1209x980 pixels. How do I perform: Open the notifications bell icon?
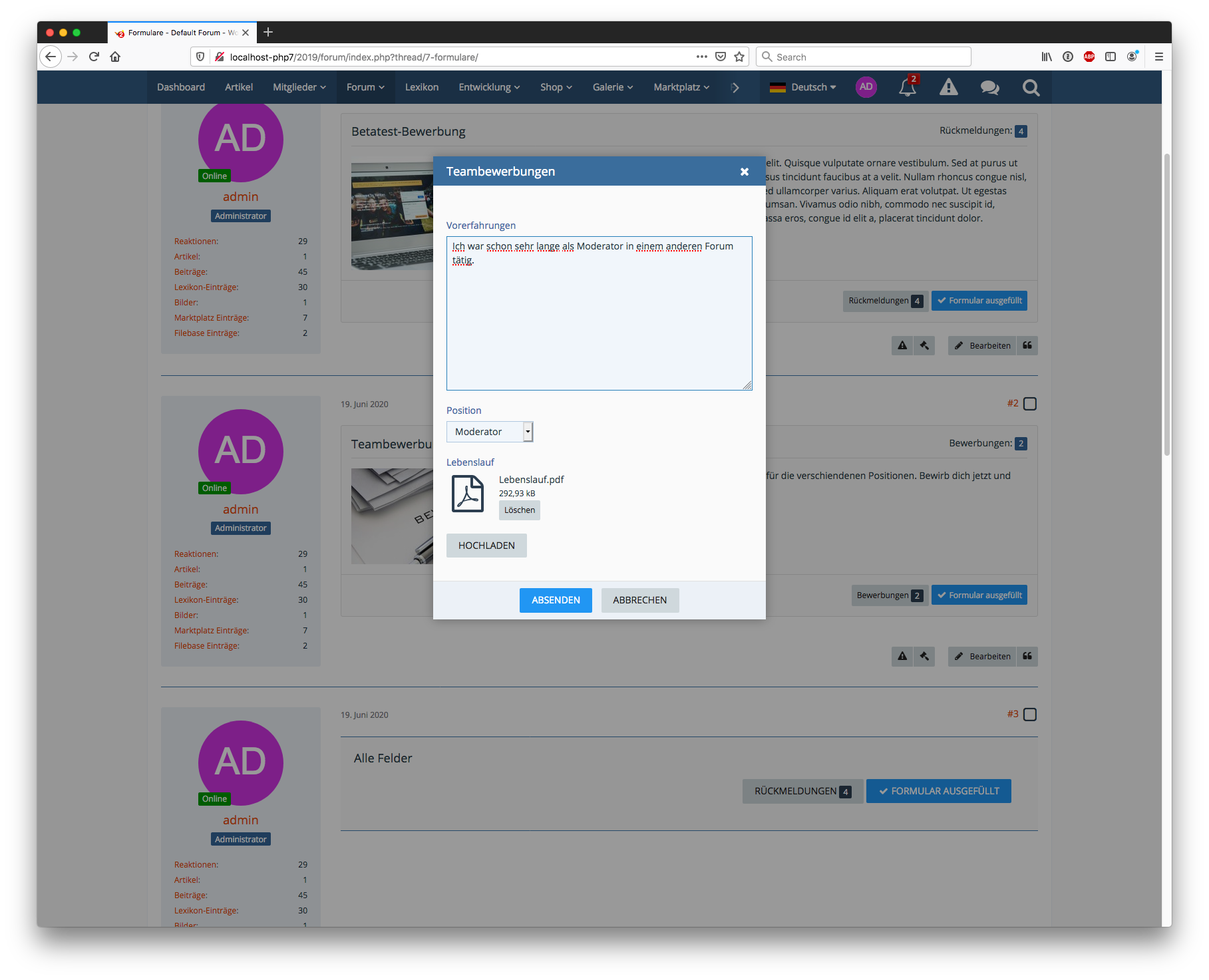click(908, 87)
